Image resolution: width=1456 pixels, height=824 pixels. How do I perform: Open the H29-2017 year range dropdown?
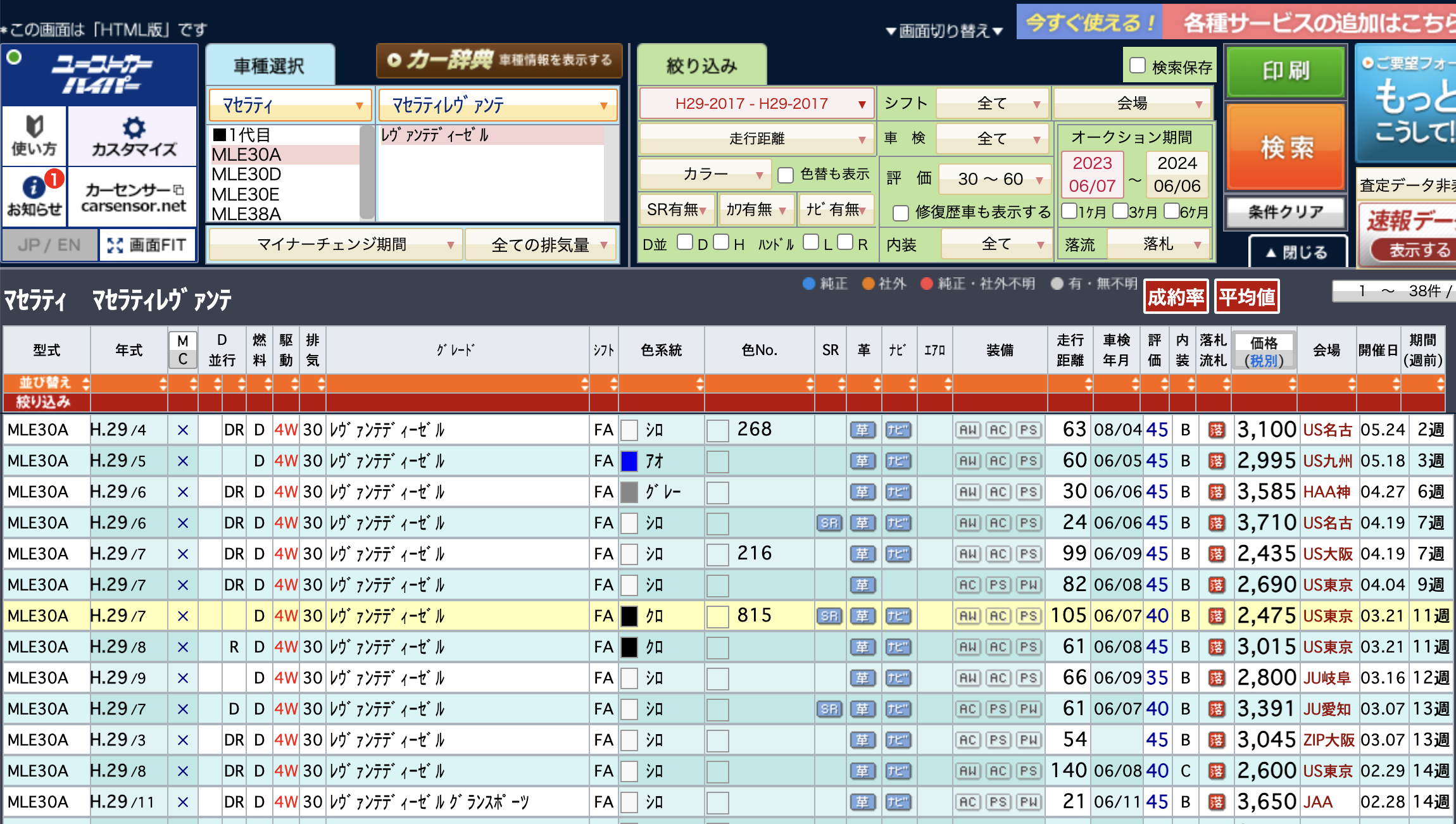756,104
